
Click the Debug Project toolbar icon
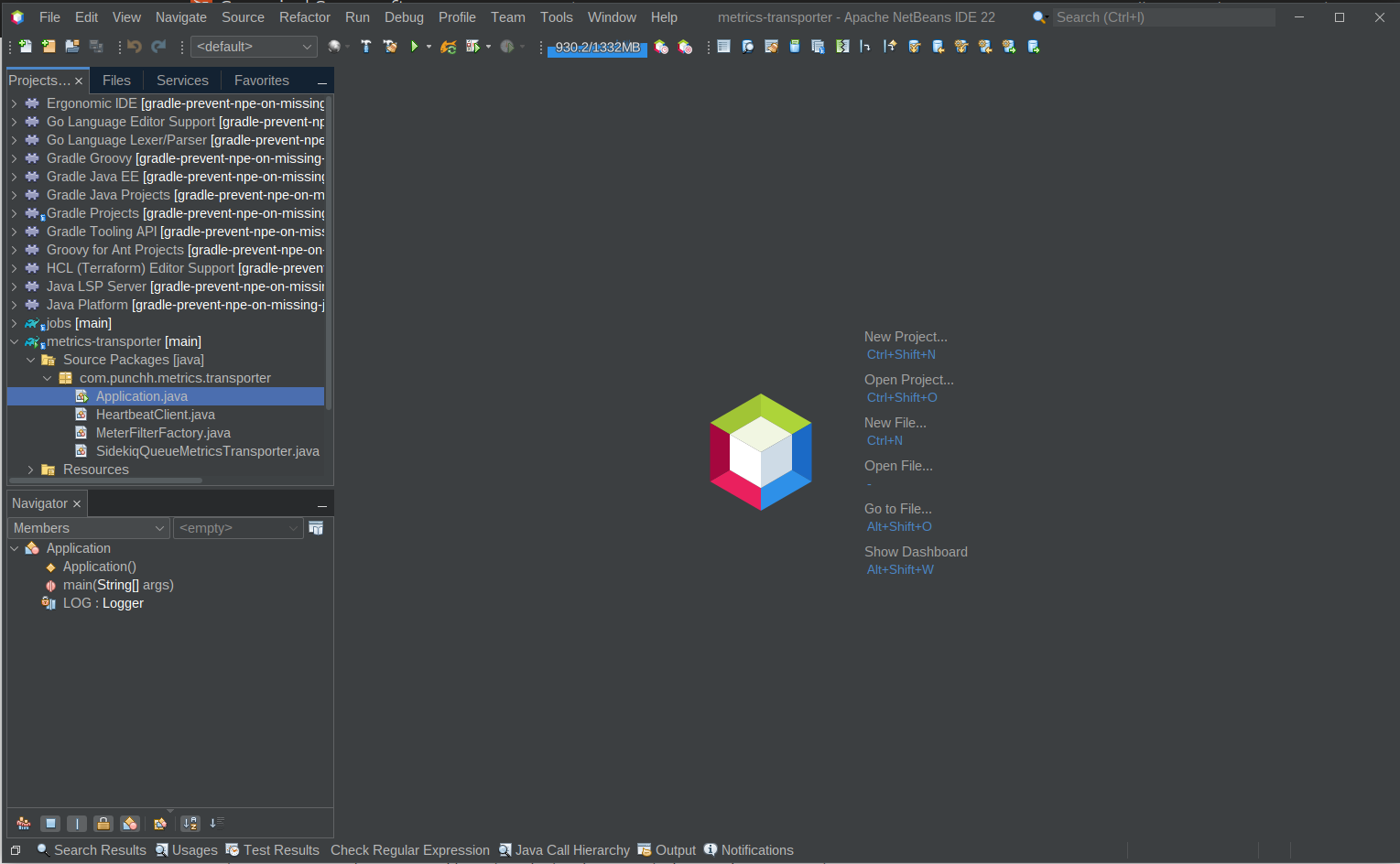(472, 47)
